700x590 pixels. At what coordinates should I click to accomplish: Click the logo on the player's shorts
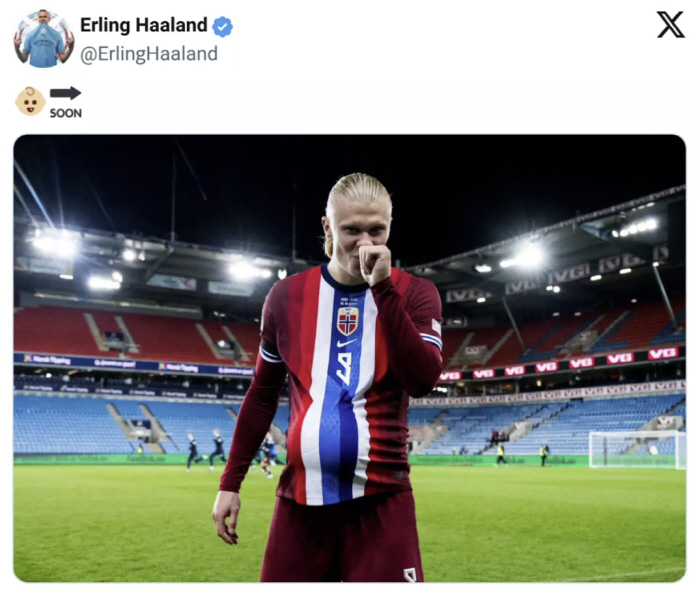[x=410, y=574]
